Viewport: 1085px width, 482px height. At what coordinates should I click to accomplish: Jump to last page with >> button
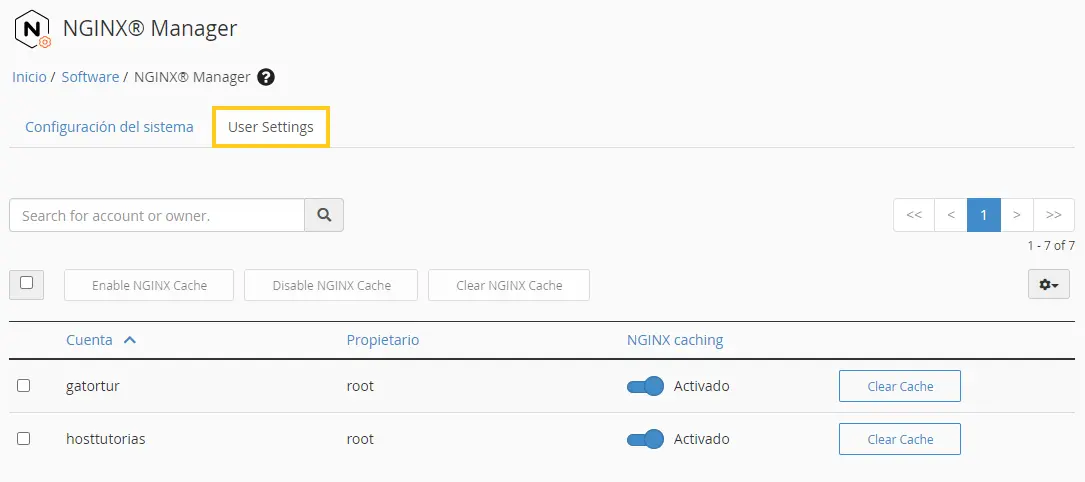pos(1054,215)
